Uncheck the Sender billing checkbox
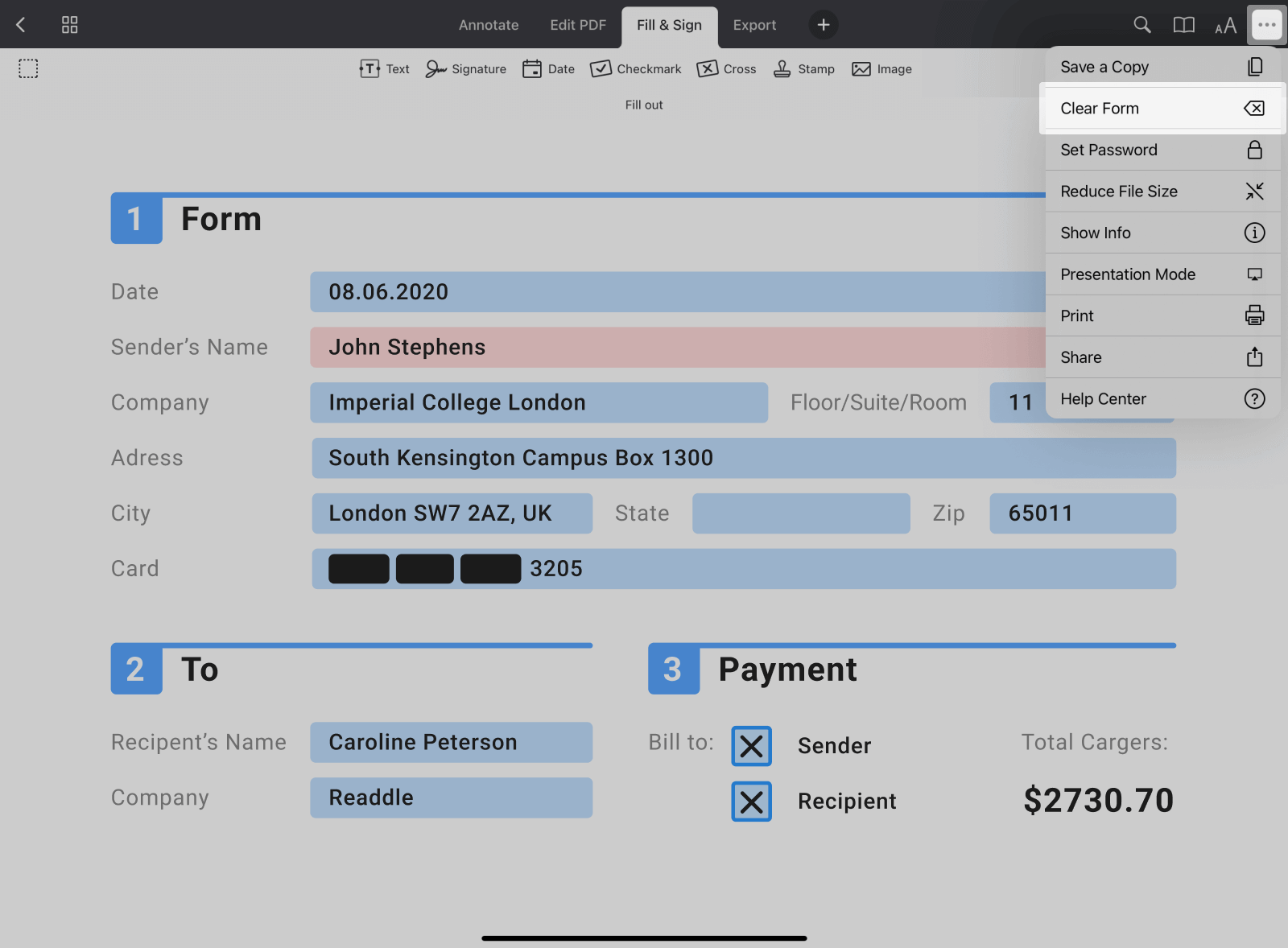 pos(750,745)
